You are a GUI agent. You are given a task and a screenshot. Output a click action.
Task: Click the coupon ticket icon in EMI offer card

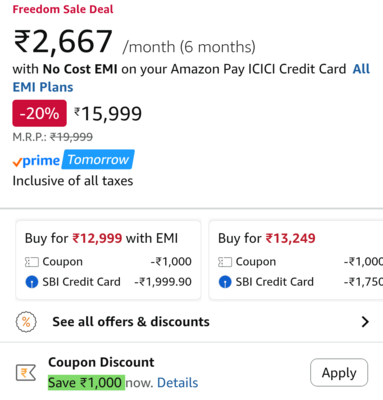(32, 262)
